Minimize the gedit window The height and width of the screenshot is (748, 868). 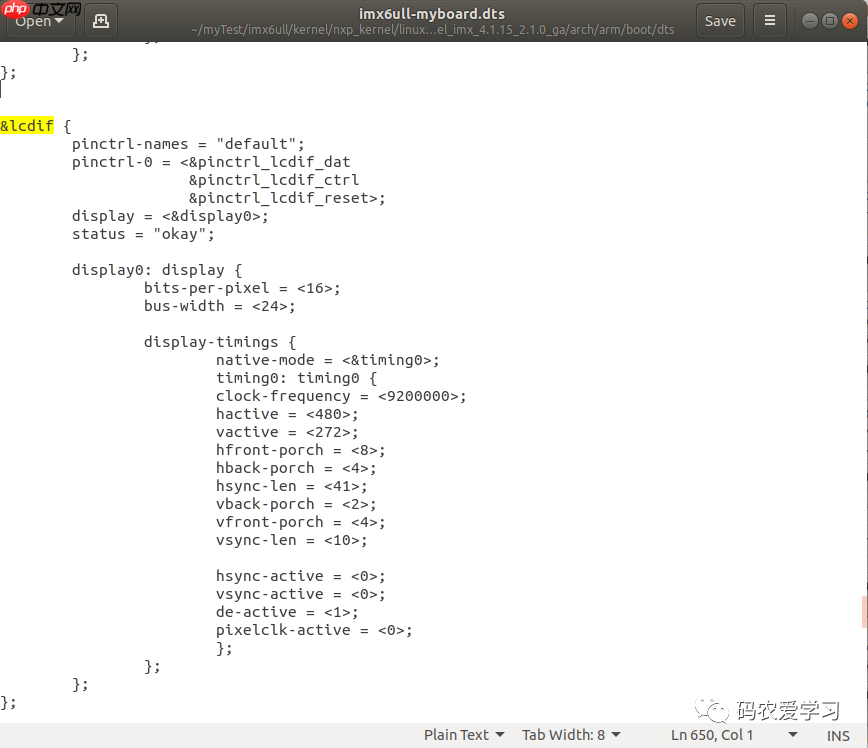click(809, 21)
